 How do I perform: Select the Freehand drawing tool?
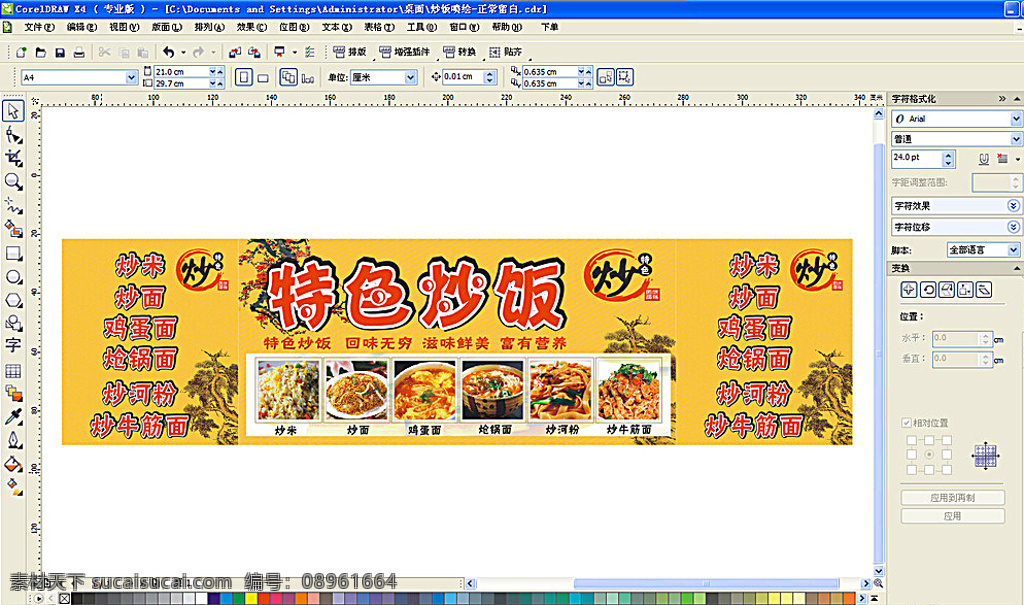click(13, 206)
